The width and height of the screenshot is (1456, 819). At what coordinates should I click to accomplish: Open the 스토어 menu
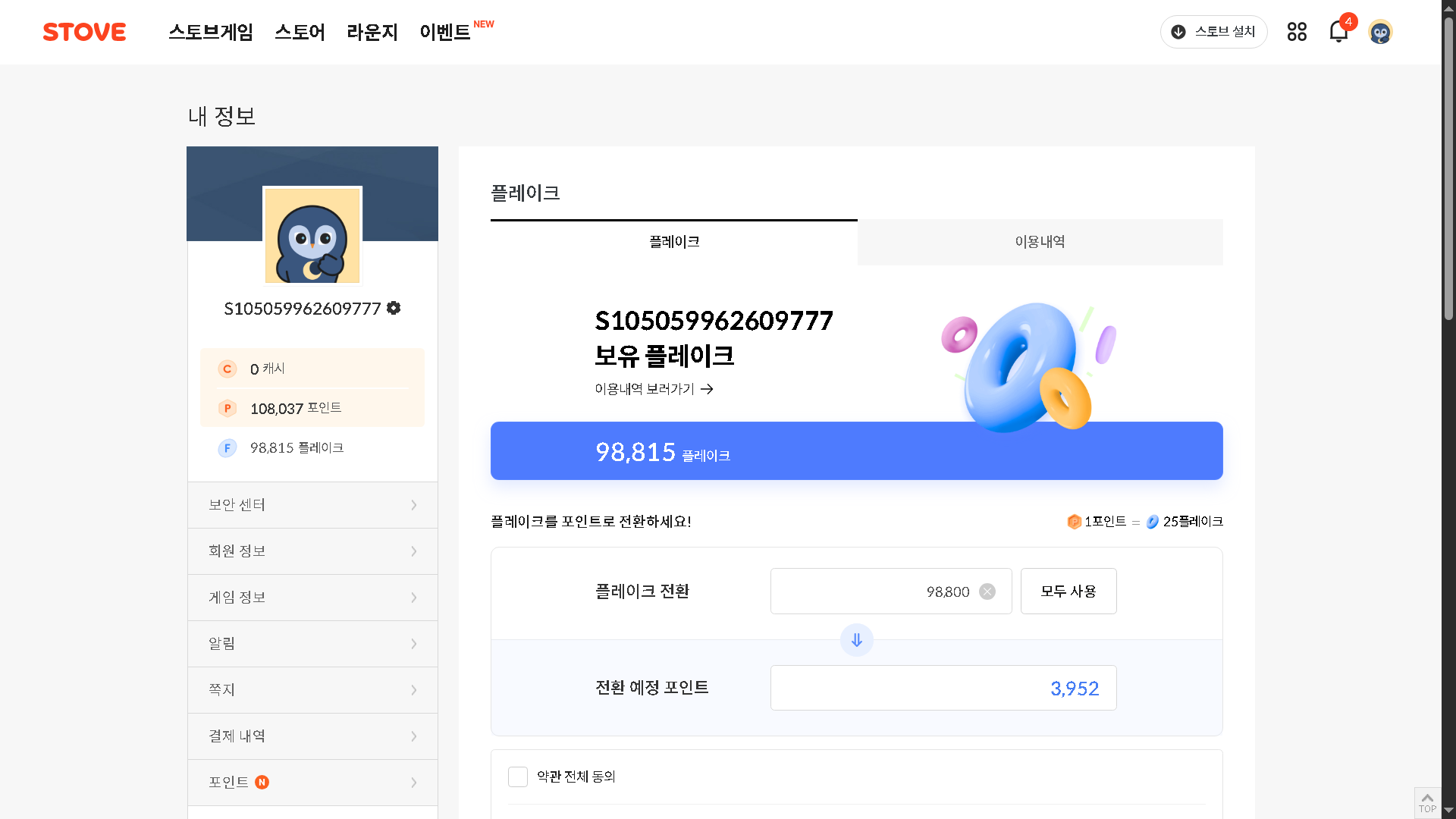pos(300,32)
